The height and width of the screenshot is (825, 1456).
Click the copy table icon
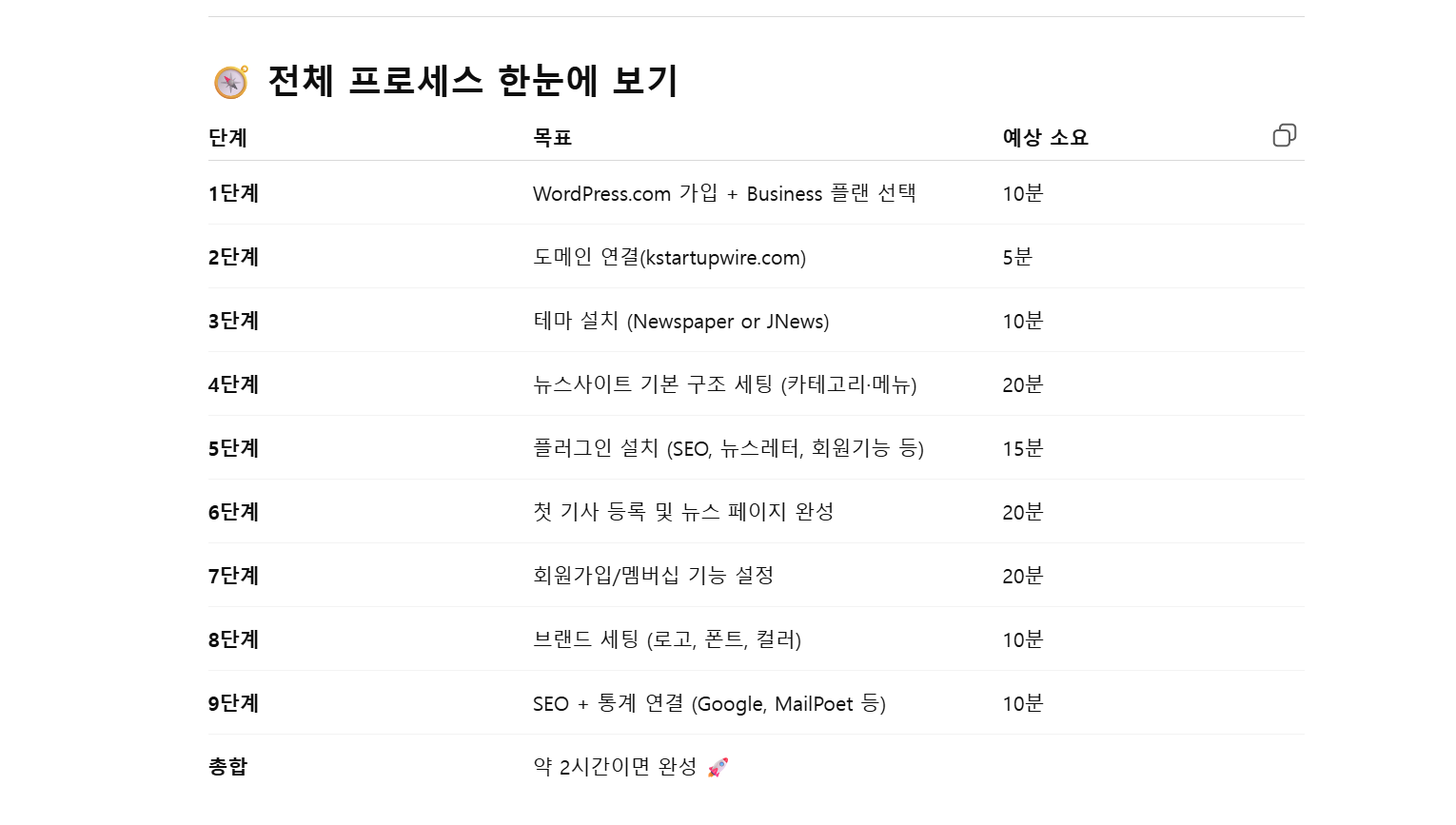[1284, 136]
